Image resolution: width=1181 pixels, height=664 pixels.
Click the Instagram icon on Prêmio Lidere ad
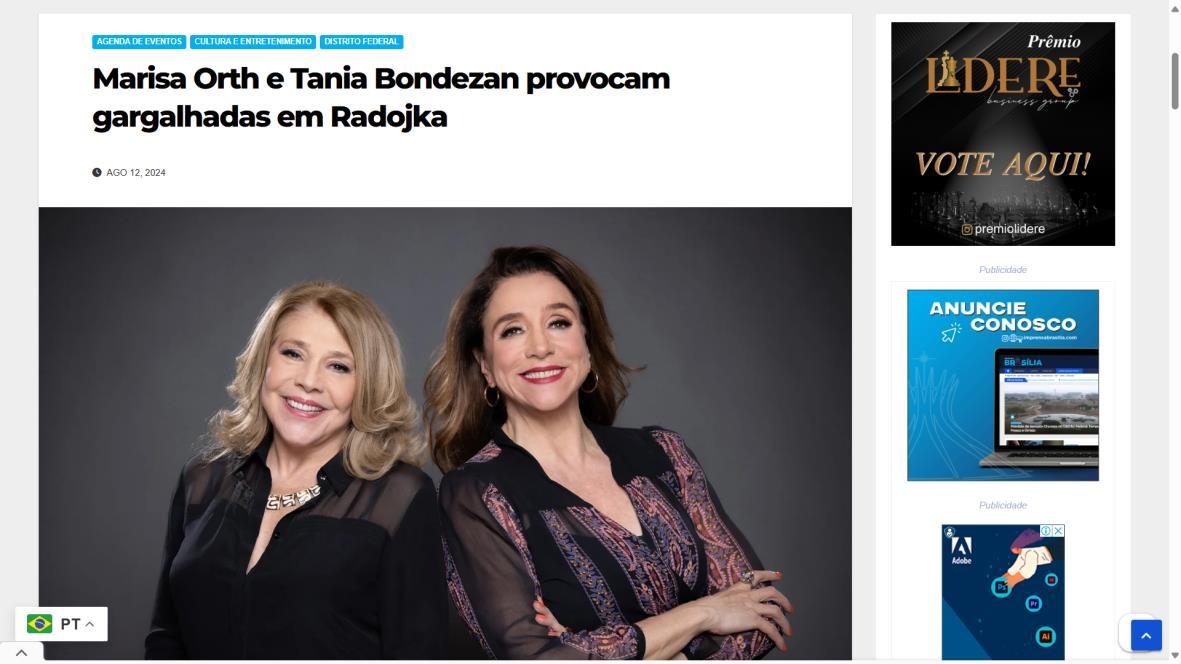(966, 230)
